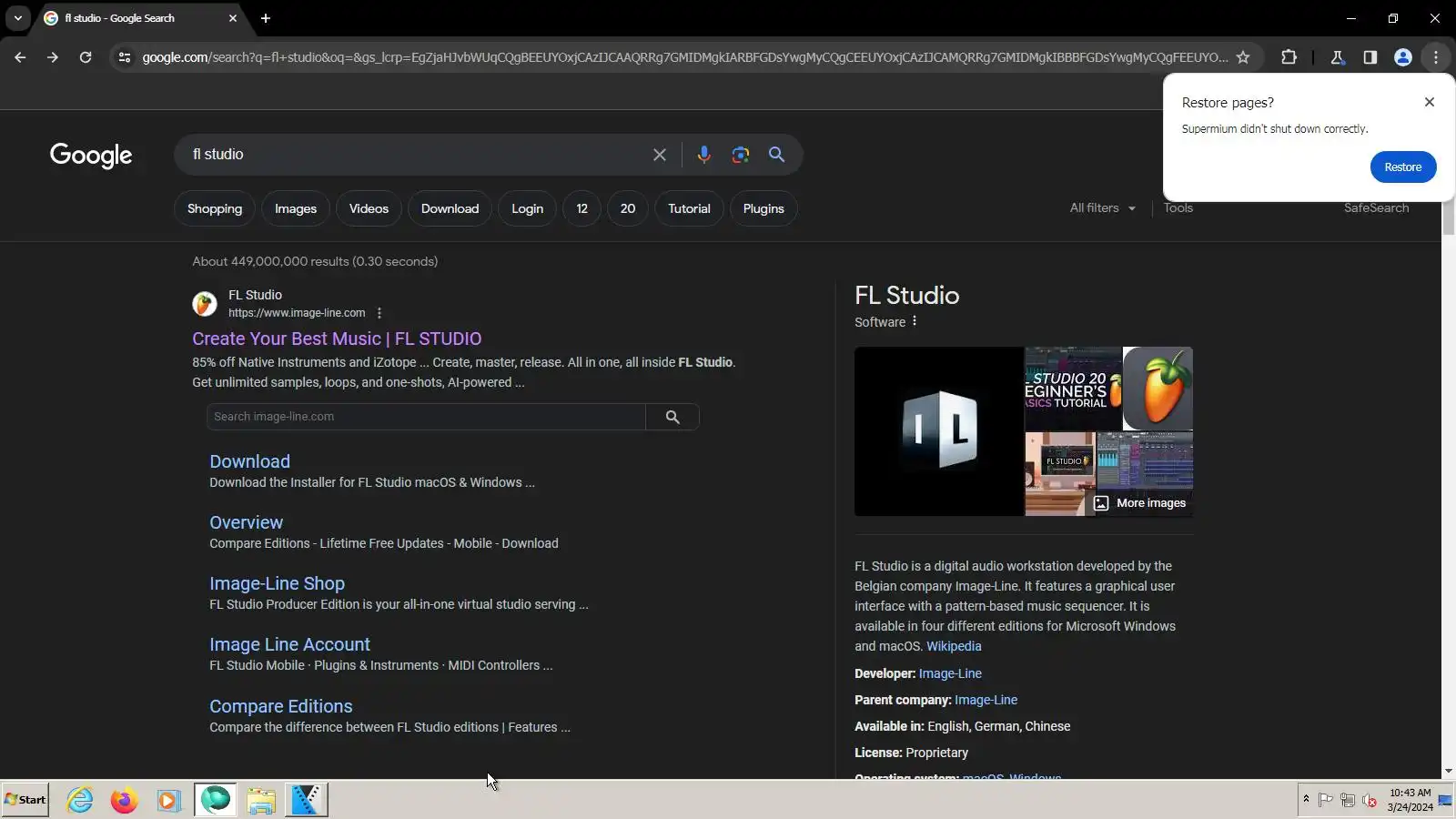Search by image with Google Lens

click(741, 155)
